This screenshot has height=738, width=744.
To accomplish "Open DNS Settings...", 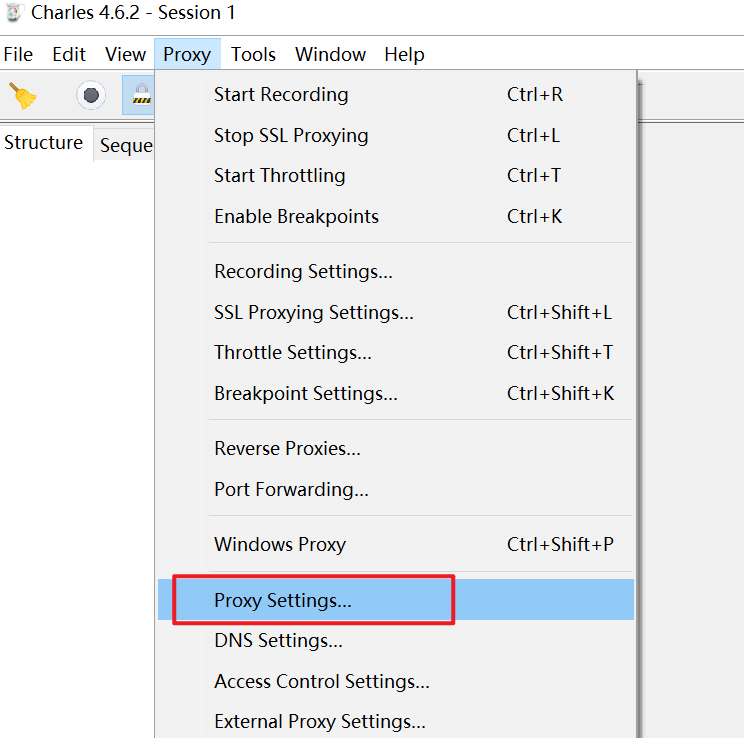I will (x=396, y=641).
